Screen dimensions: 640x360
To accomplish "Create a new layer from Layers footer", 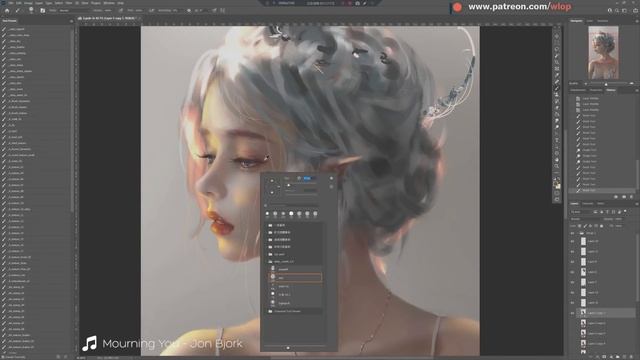I will (624, 356).
